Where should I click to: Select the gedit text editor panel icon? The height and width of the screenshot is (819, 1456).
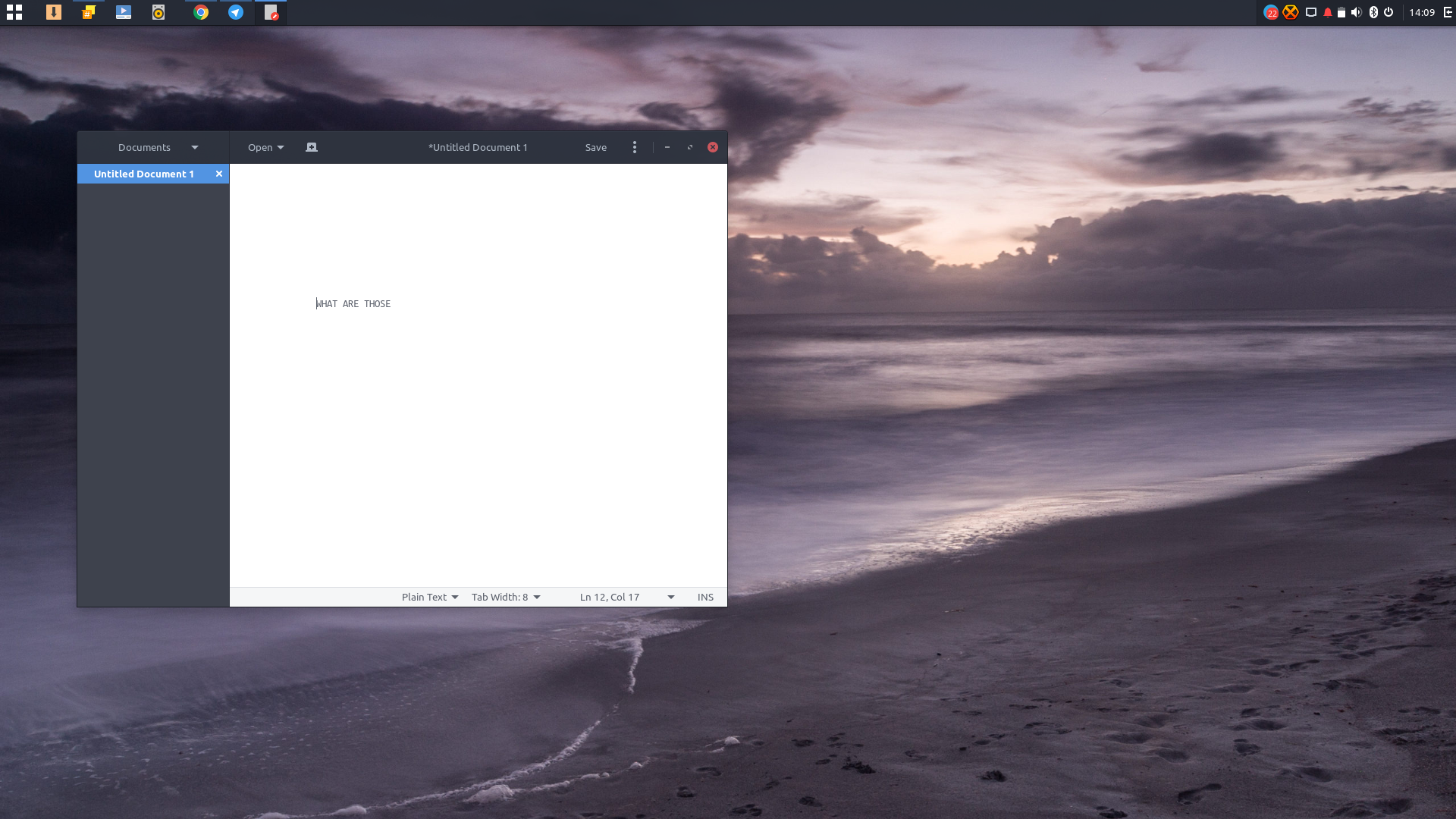click(271, 12)
